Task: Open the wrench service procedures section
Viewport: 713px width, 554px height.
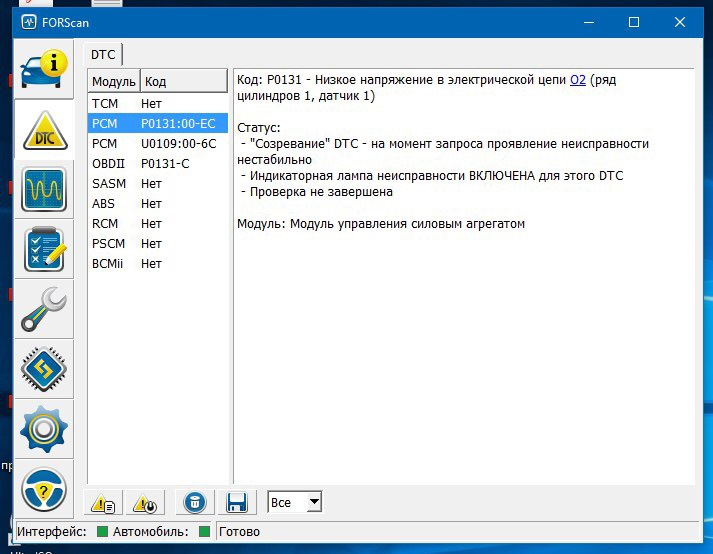Action: [x=44, y=309]
